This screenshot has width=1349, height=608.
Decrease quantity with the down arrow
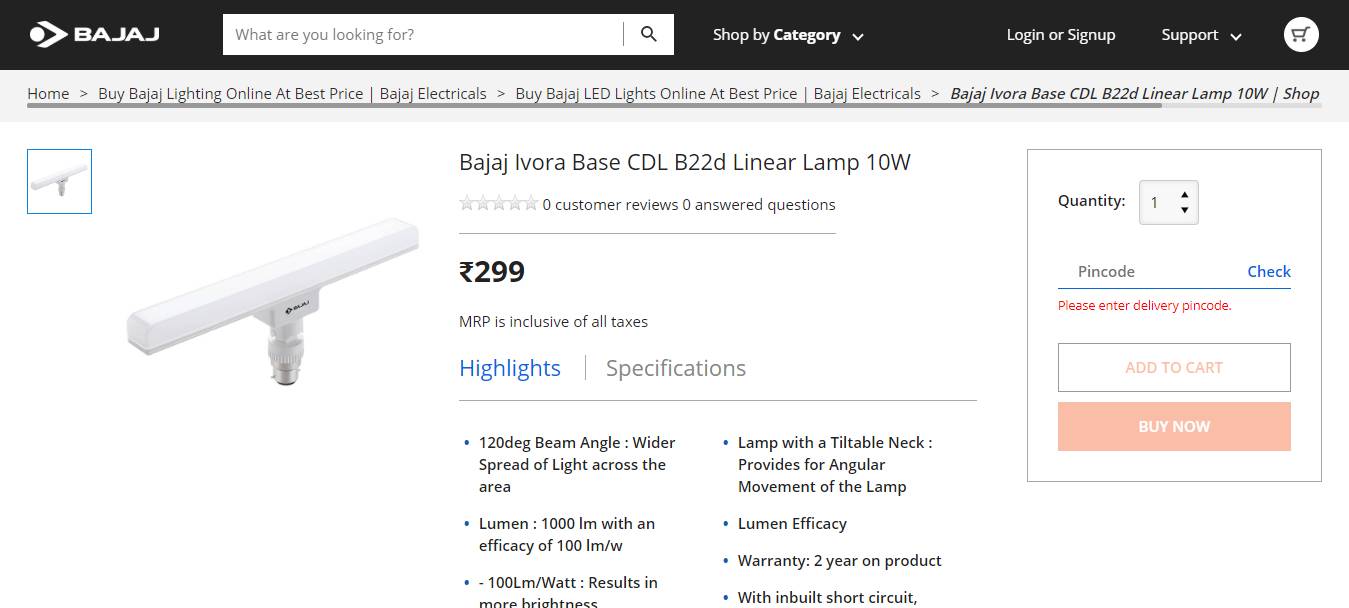pyautogui.click(x=1184, y=210)
